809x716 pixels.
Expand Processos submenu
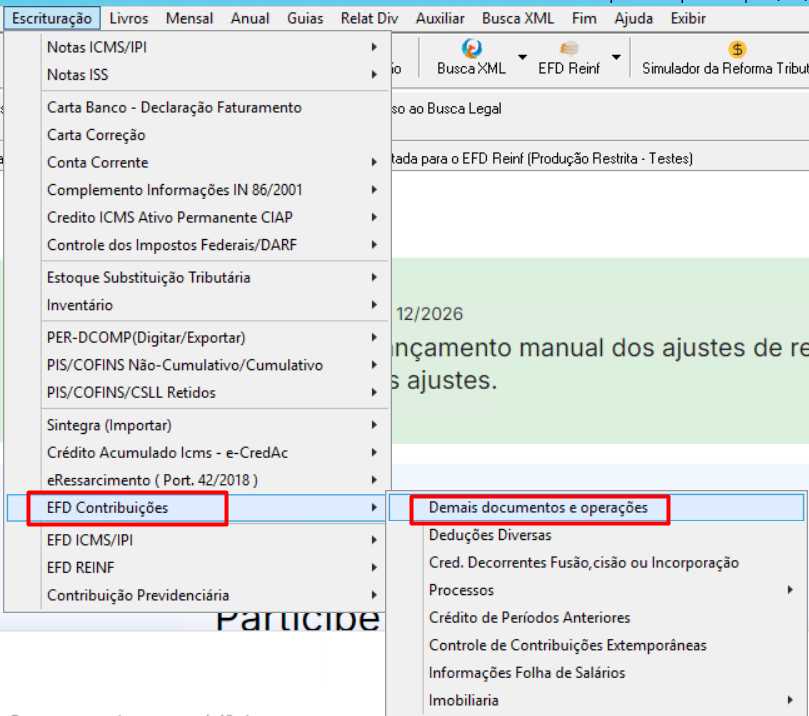[x=596, y=590]
